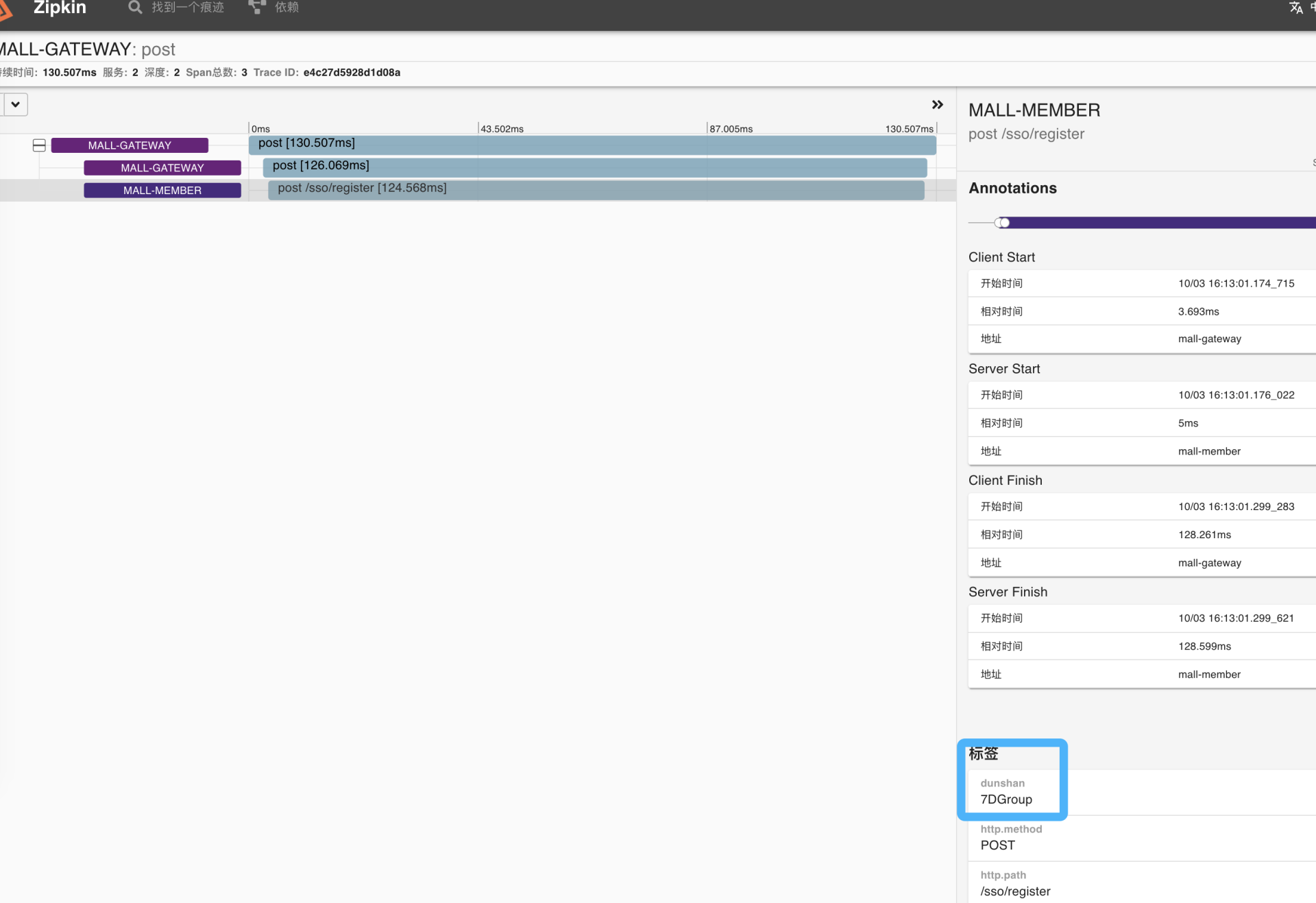Click the Server Start section heading

coord(1004,369)
